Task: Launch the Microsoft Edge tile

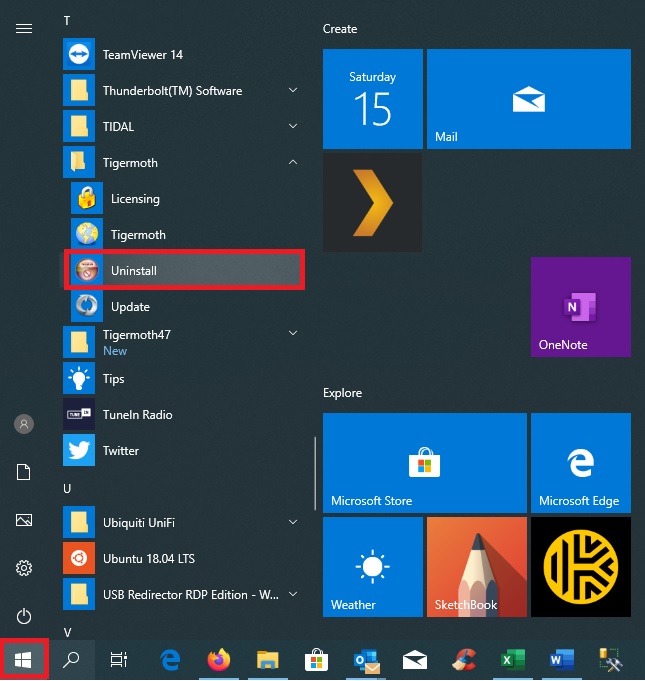Action: pyautogui.click(x=581, y=463)
